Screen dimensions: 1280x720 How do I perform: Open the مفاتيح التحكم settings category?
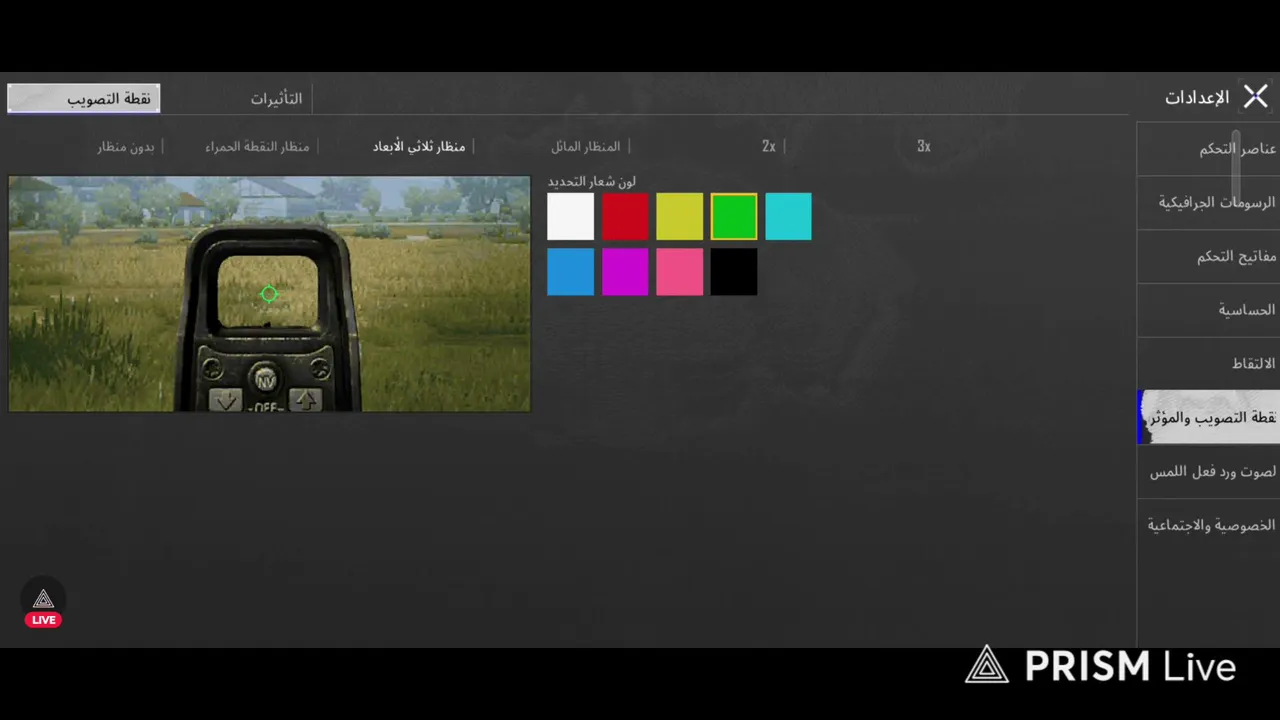coord(1208,257)
